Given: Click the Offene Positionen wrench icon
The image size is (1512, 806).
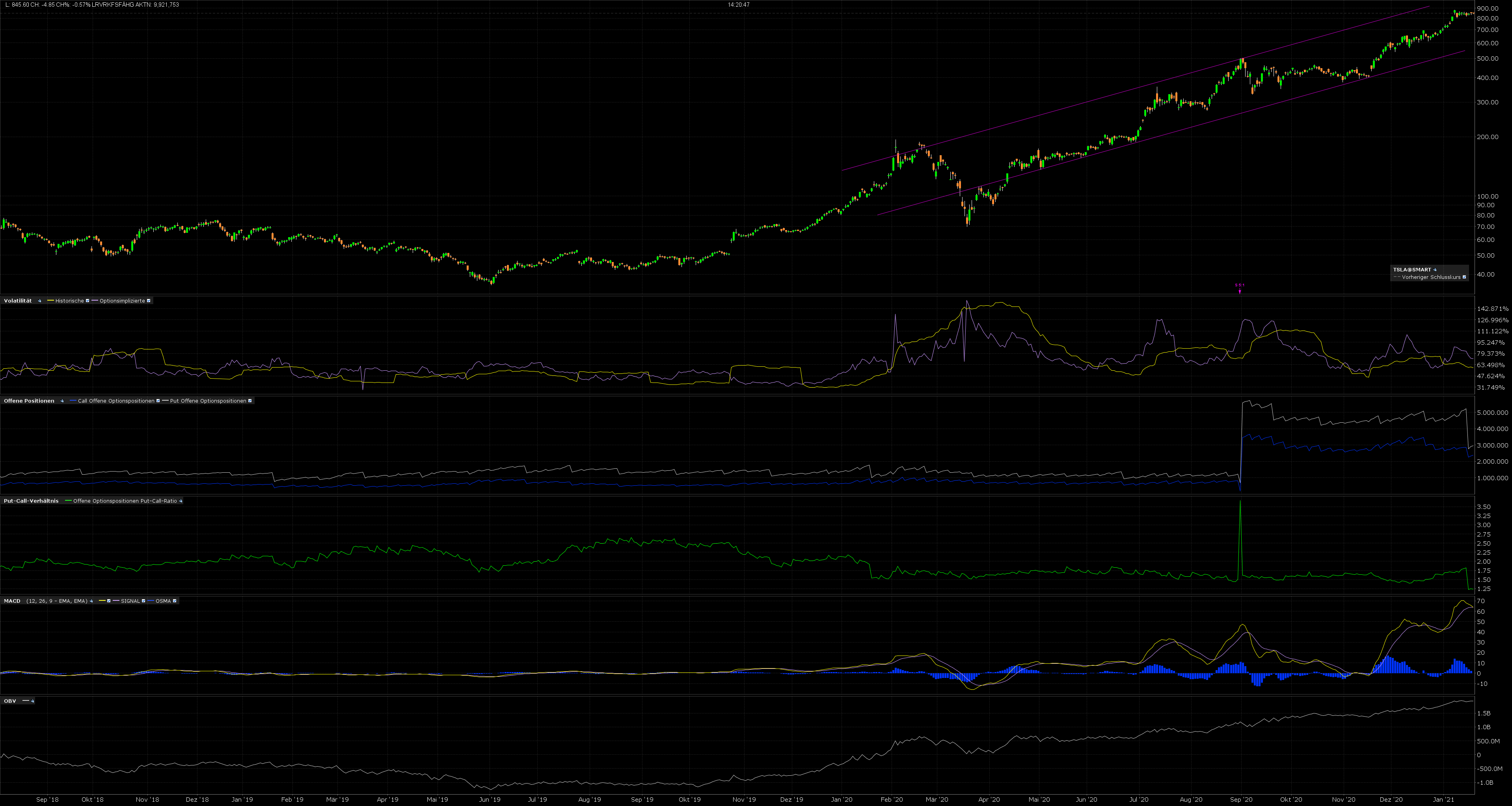Looking at the screenshot, I should click(62, 401).
